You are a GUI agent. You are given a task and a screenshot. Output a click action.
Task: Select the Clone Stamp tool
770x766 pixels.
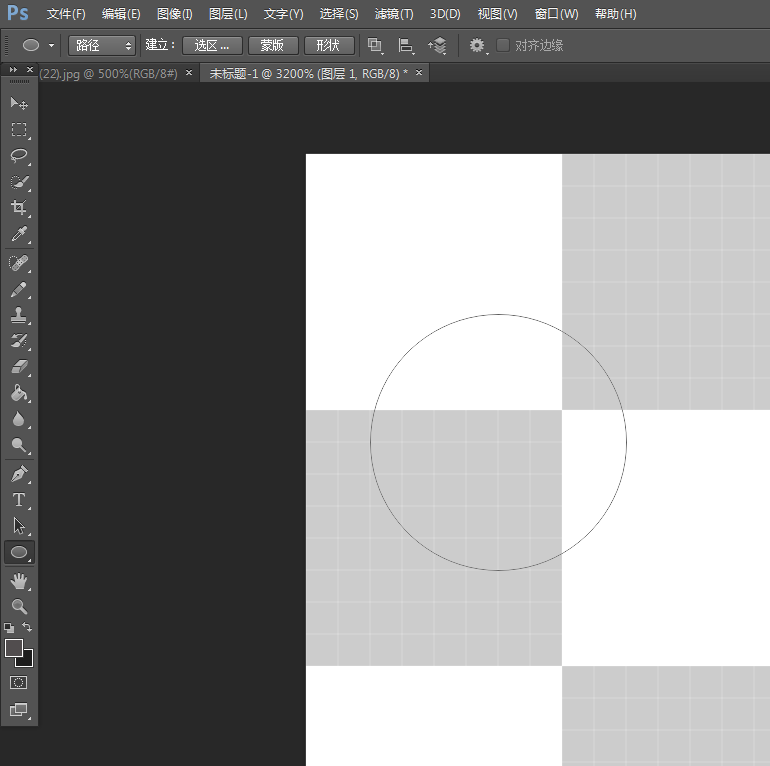(19, 315)
